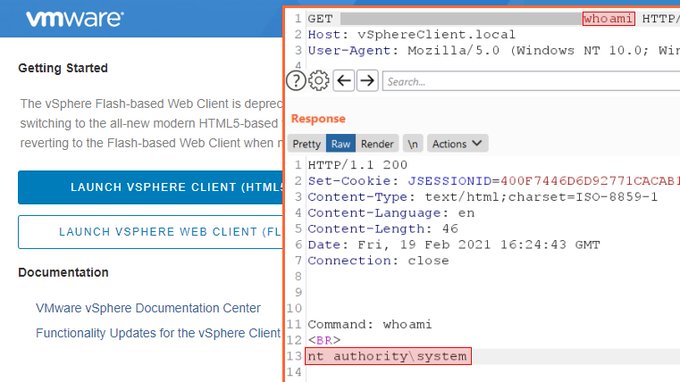Click the Launch vSphere Client (HTML5) button
Screen dimensions: 680x382
[150, 187]
